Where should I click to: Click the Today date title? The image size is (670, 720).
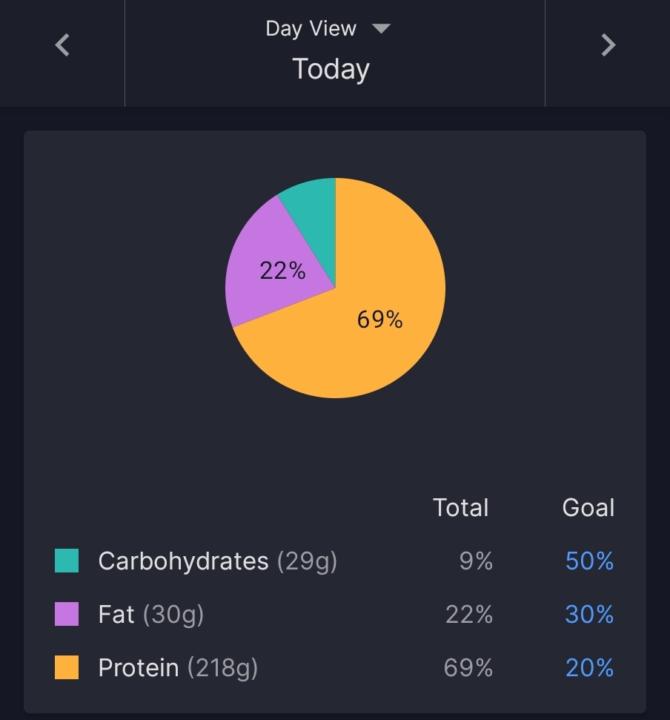pos(331,69)
